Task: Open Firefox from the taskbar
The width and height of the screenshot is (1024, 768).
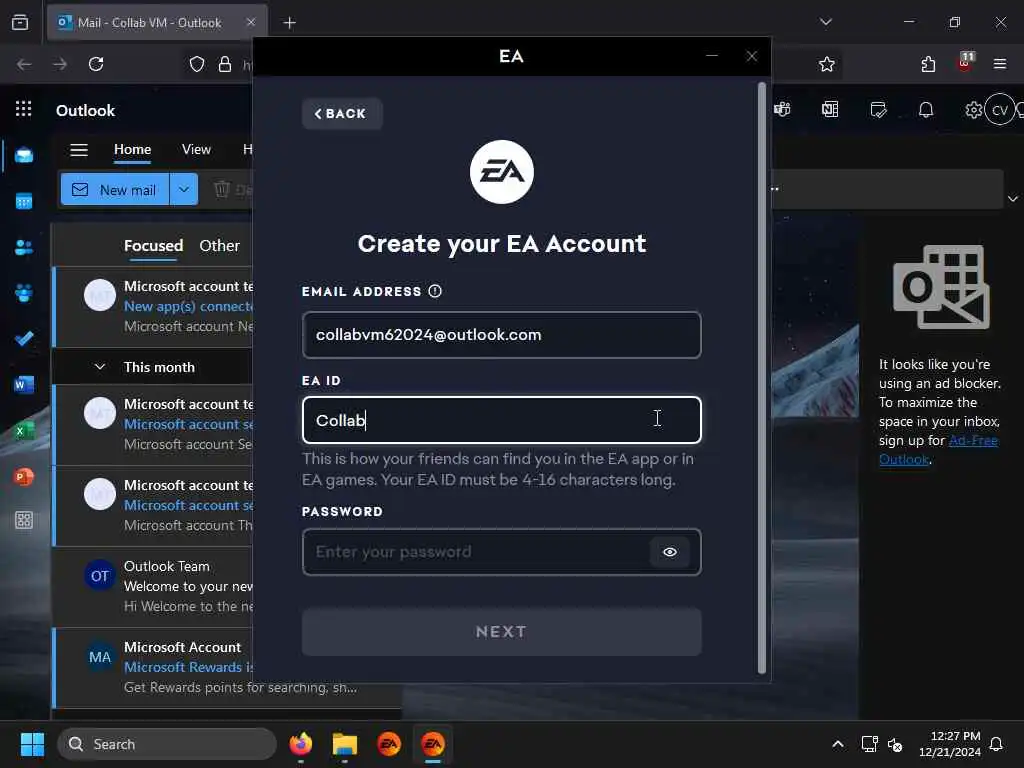Action: pyautogui.click(x=300, y=744)
